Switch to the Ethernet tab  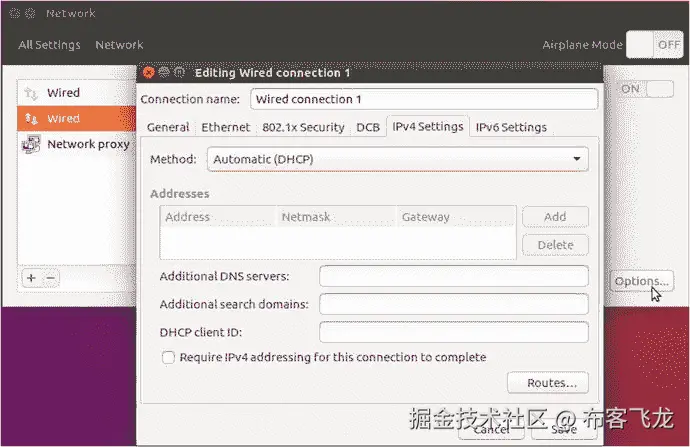click(x=225, y=127)
